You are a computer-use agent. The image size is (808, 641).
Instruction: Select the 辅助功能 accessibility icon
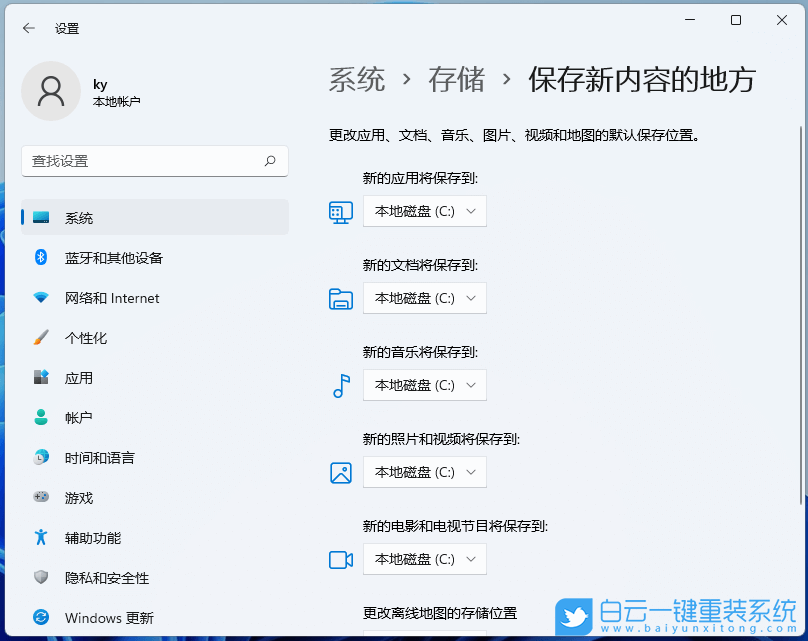coord(40,538)
